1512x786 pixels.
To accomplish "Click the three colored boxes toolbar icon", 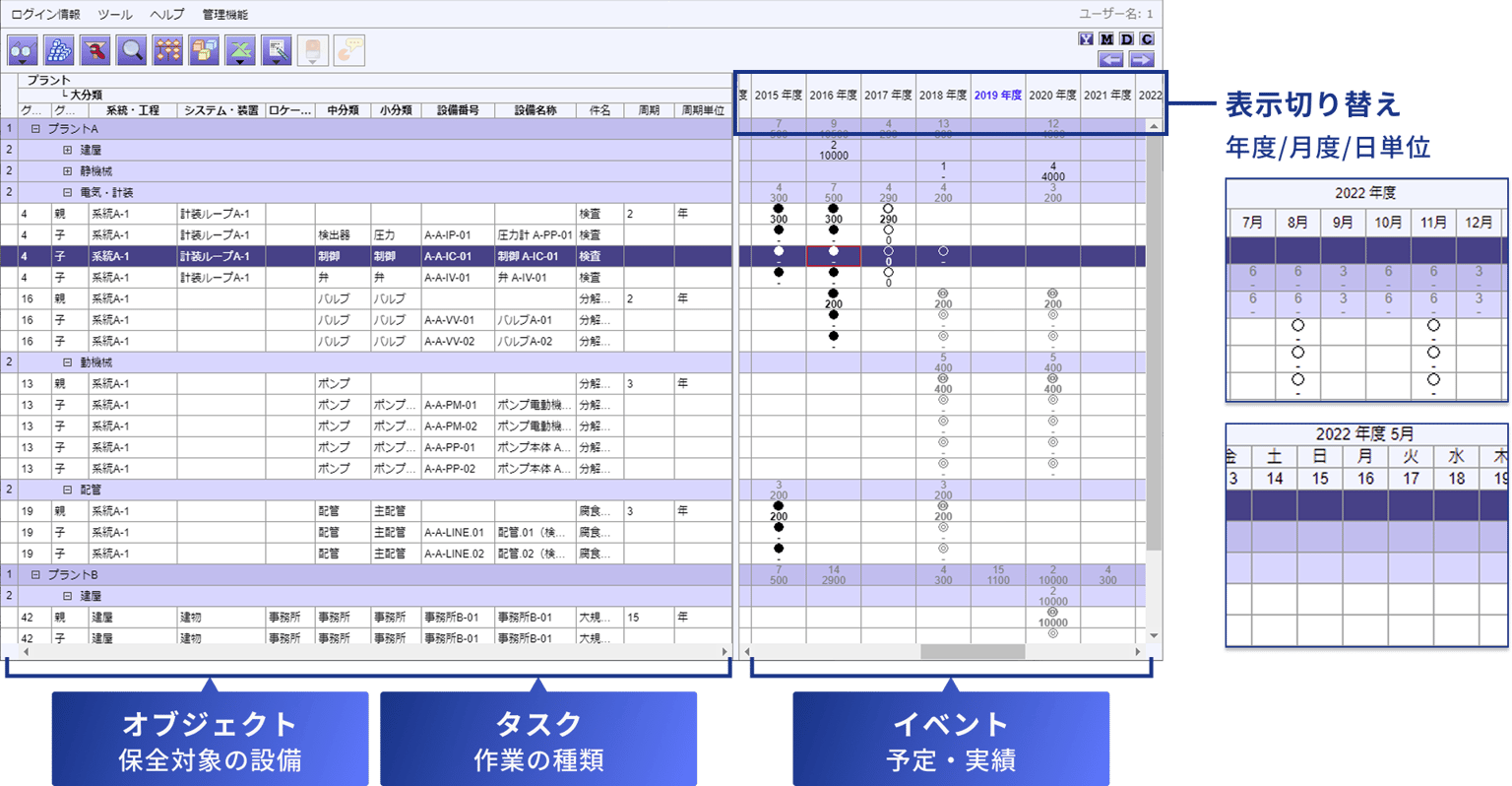I will 205,50.
